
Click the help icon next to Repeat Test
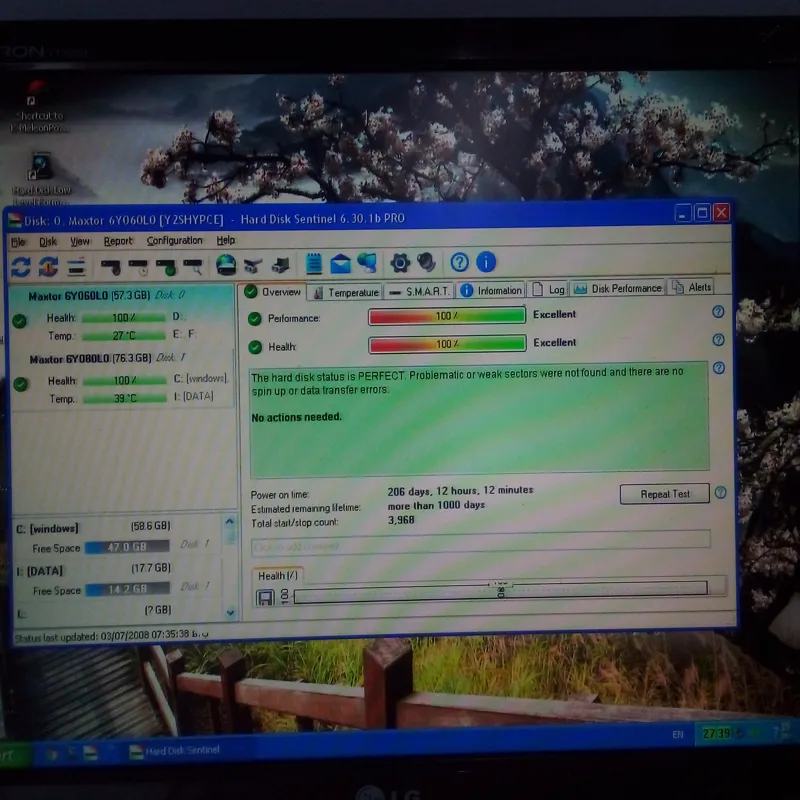pyautogui.click(x=720, y=492)
